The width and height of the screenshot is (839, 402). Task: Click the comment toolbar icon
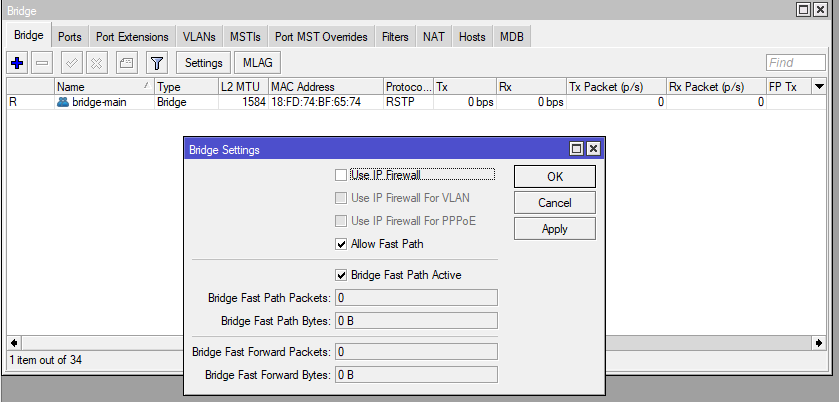click(126, 63)
